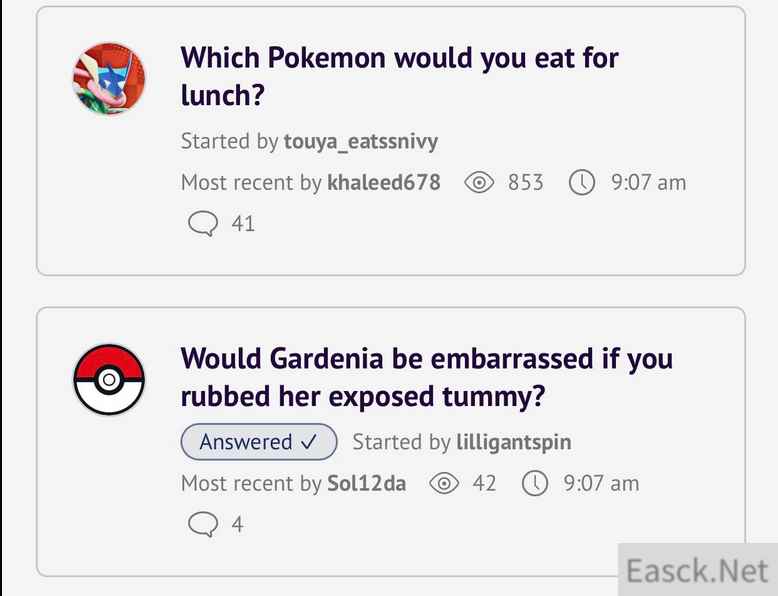
Task: View khaleed678's profile
Action: (x=383, y=182)
